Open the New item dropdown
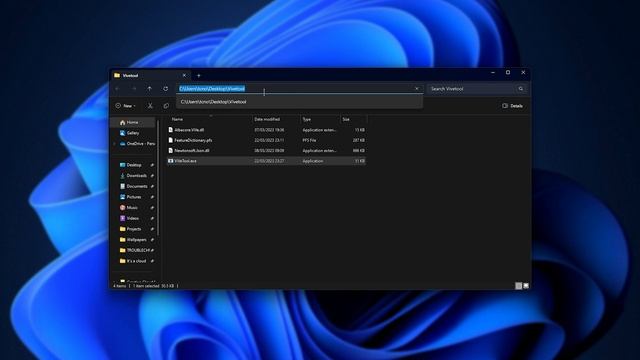This screenshot has width=640, height=360. pos(125,106)
